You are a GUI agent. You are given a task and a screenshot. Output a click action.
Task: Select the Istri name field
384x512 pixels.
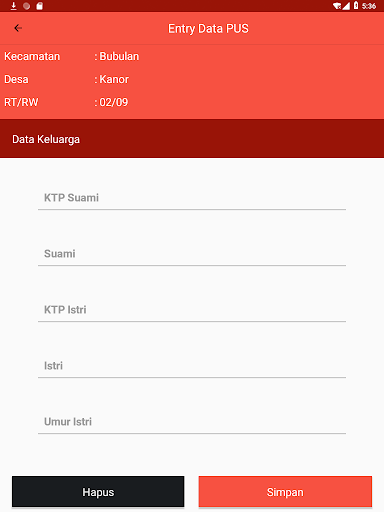click(x=192, y=366)
